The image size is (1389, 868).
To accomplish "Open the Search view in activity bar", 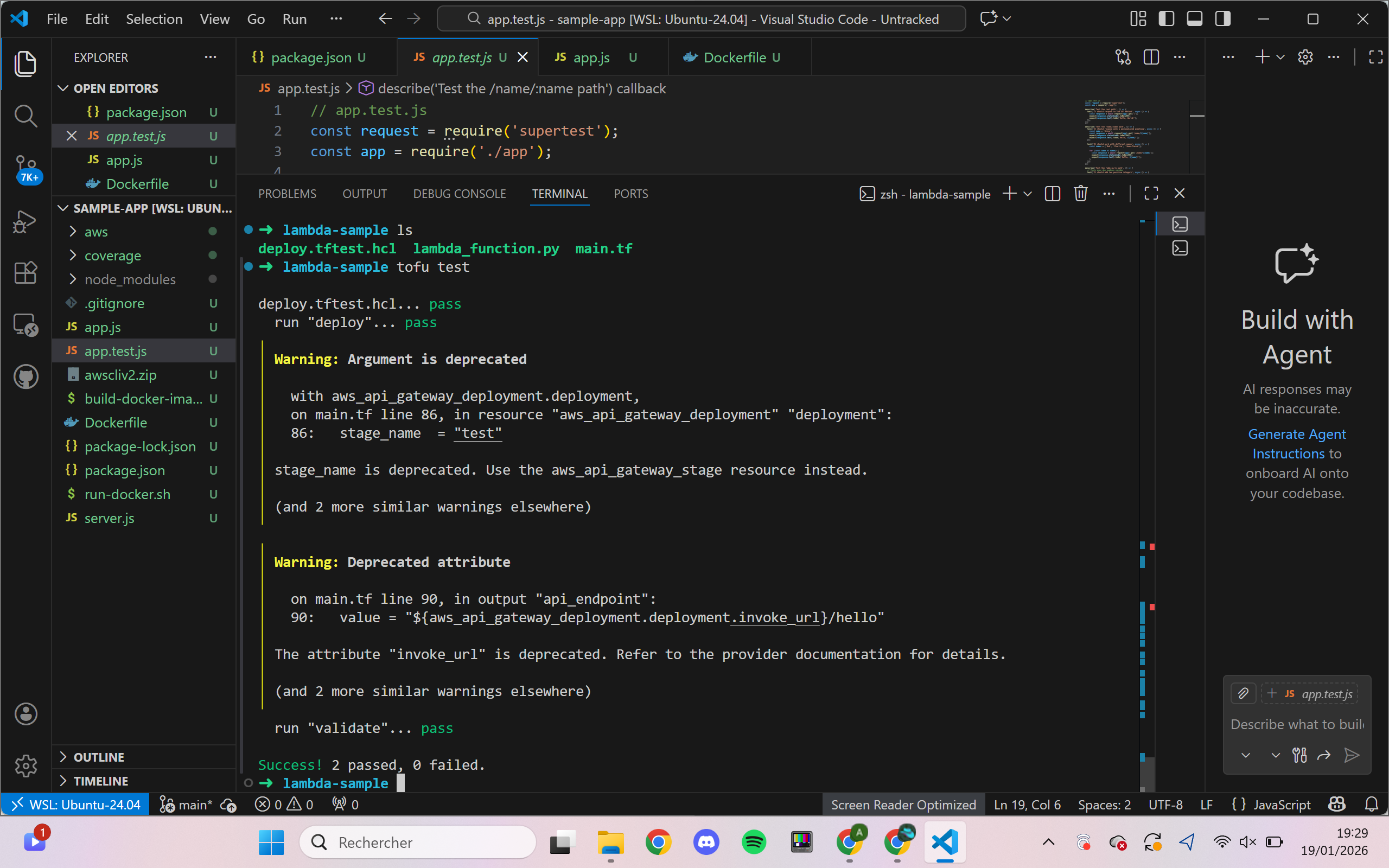I will tap(26, 116).
